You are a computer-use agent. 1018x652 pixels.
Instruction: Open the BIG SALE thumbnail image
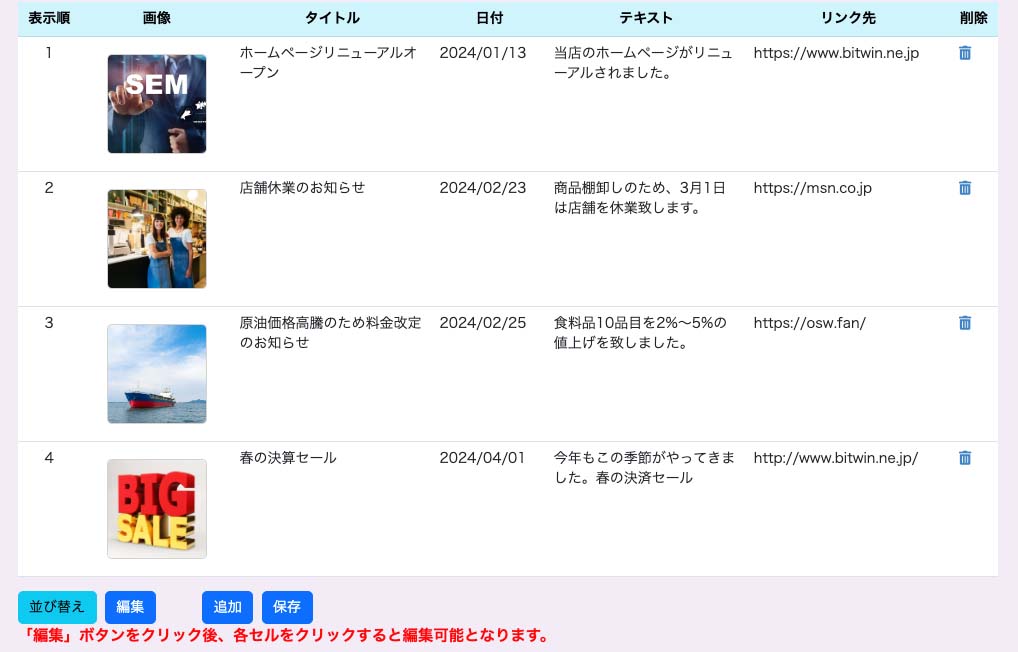pos(157,509)
